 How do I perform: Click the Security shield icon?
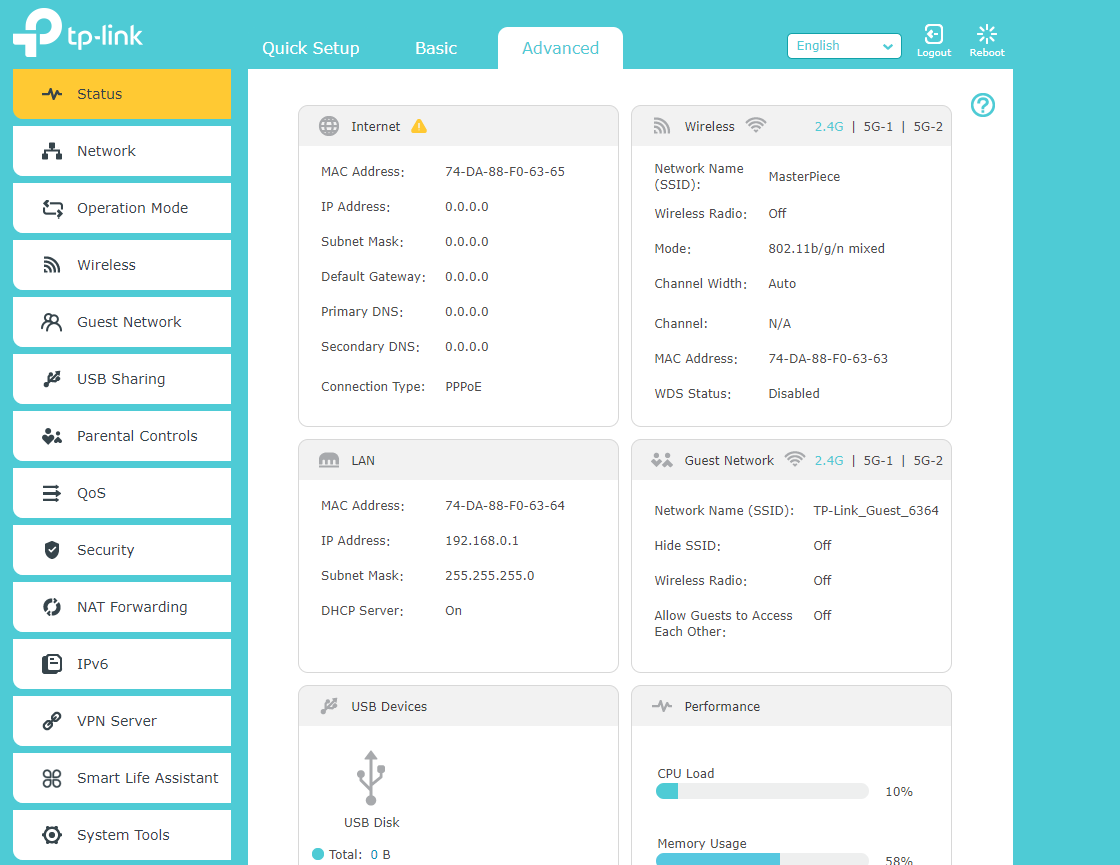coord(51,550)
